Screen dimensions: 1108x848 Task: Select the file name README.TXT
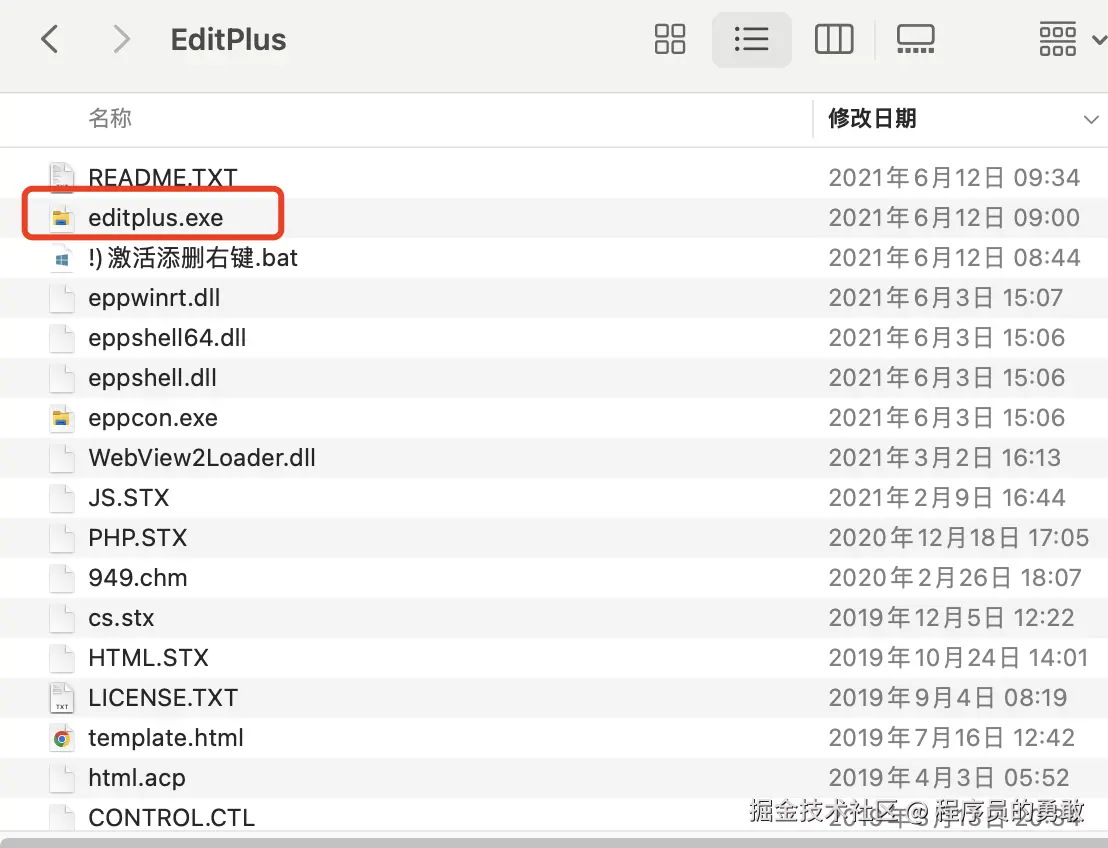[163, 177]
